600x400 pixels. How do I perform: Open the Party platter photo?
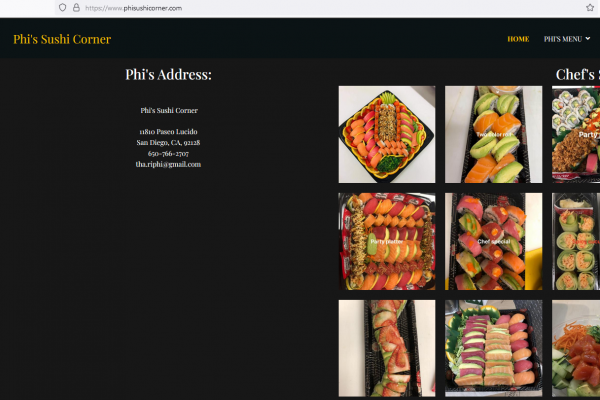point(387,242)
